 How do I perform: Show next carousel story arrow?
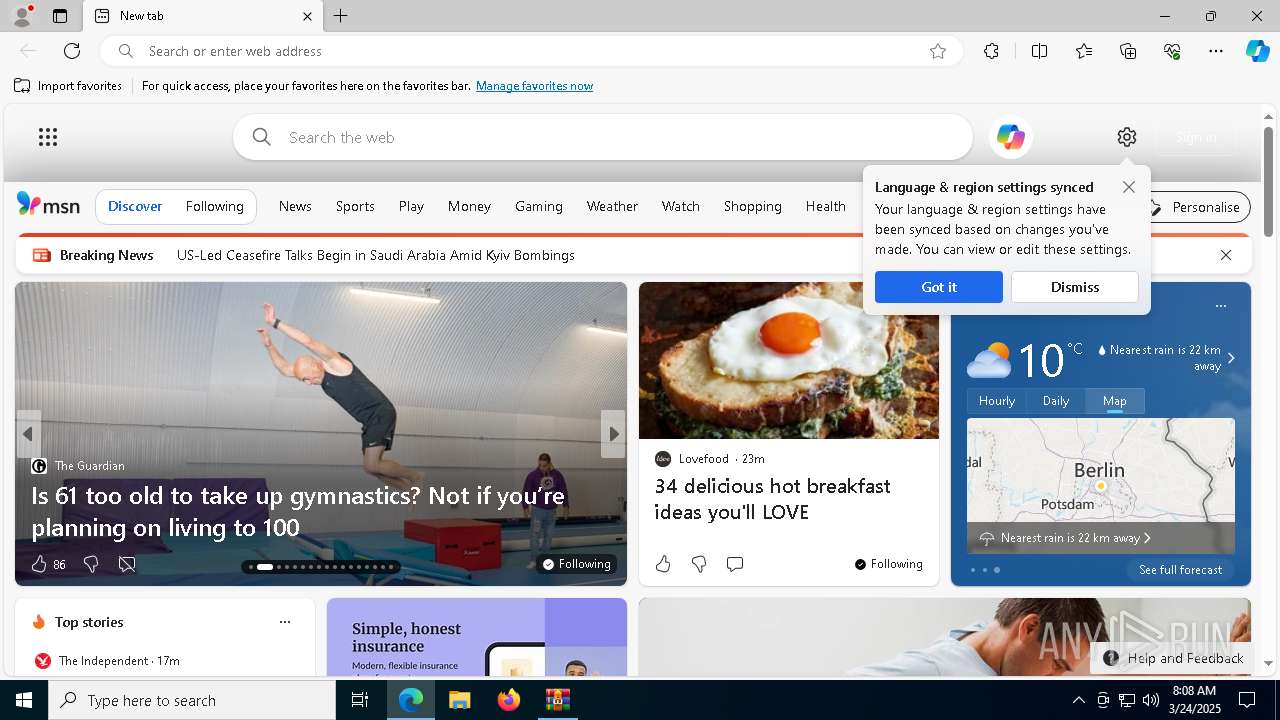(614, 434)
